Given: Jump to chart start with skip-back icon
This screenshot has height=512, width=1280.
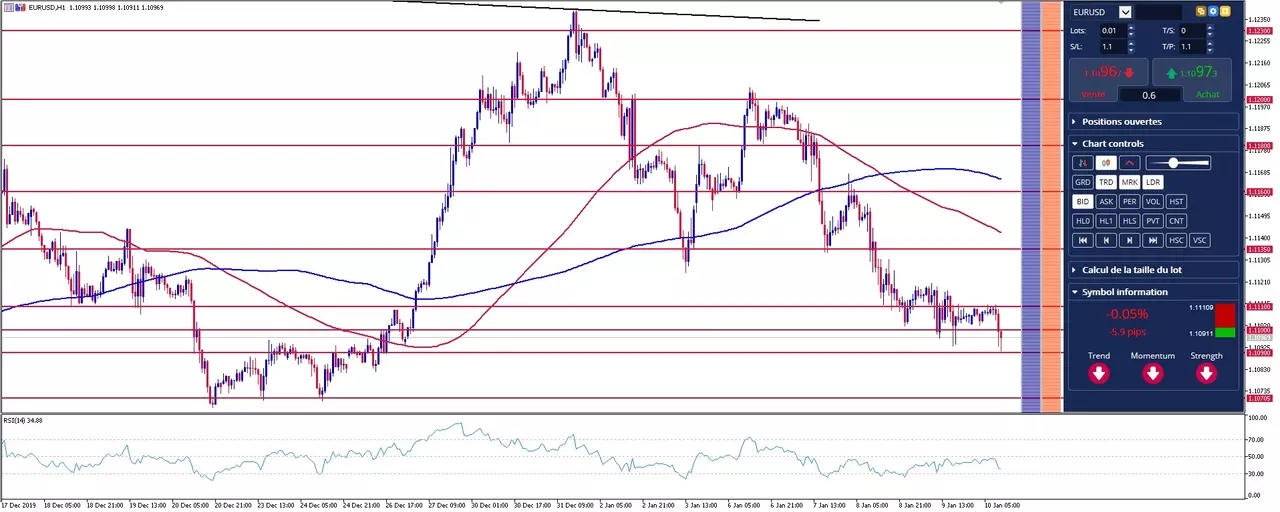Looking at the screenshot, I should coord(1082,240).
